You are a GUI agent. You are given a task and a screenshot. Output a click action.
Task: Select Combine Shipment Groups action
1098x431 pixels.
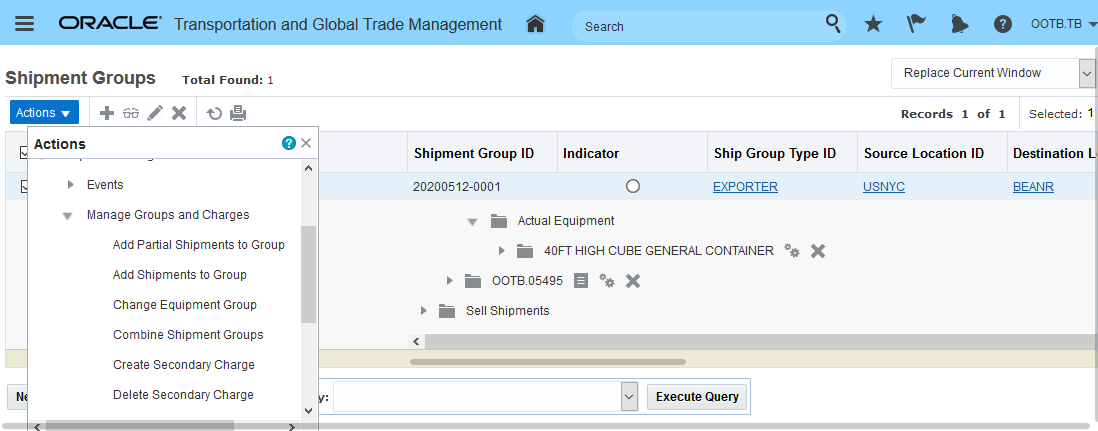pyautogui.click(x=188, y=335)
